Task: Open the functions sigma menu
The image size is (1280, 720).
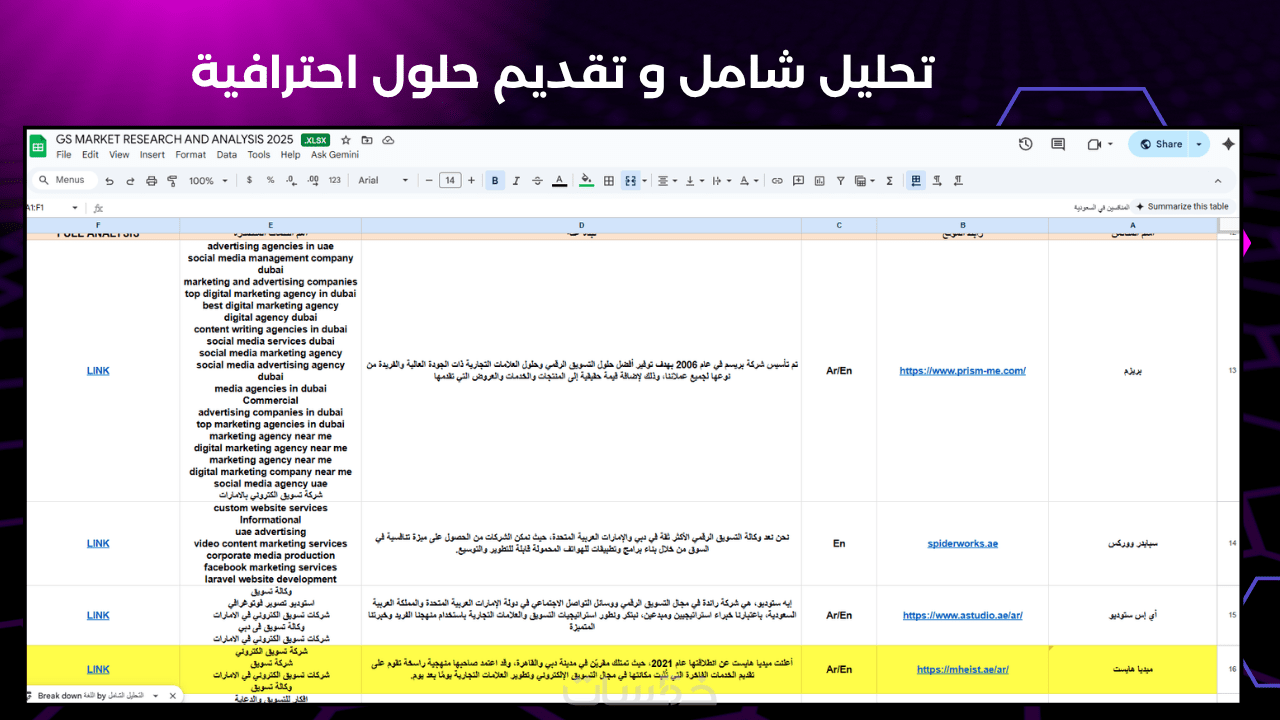Action: pyautogui.click(x=889, y=181)
